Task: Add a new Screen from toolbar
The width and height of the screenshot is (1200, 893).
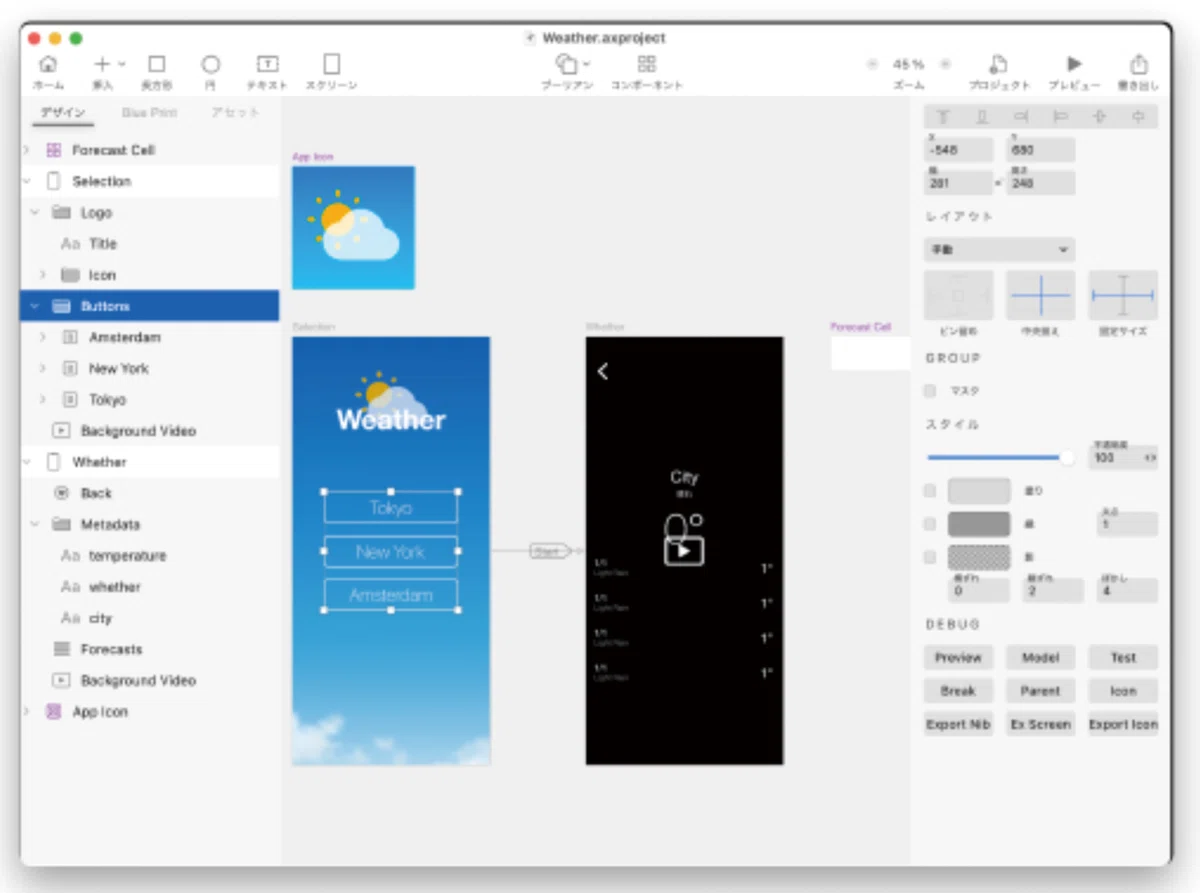Action: (332, 65)
